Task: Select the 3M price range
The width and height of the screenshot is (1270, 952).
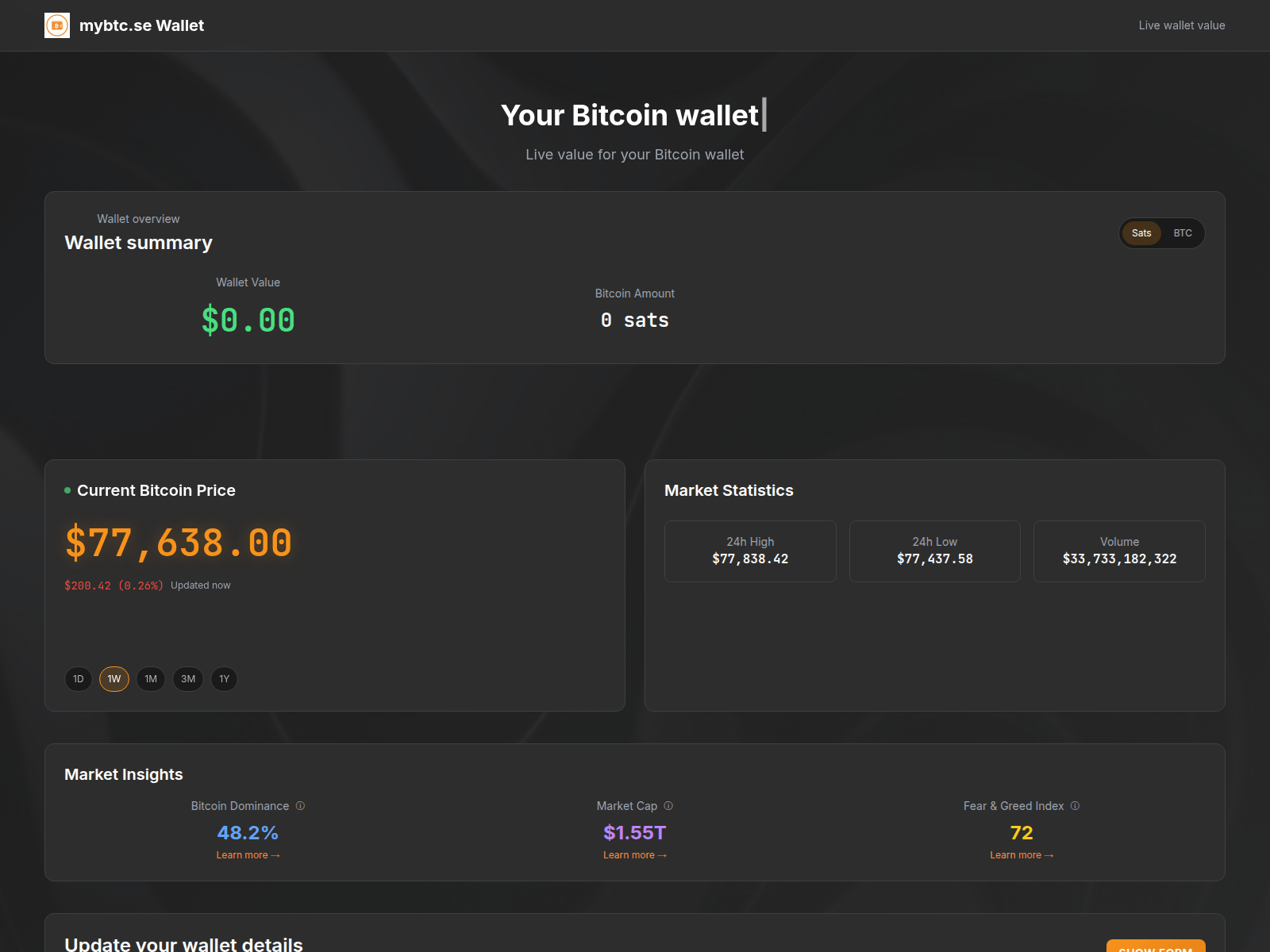Action: tap(188, 679)
